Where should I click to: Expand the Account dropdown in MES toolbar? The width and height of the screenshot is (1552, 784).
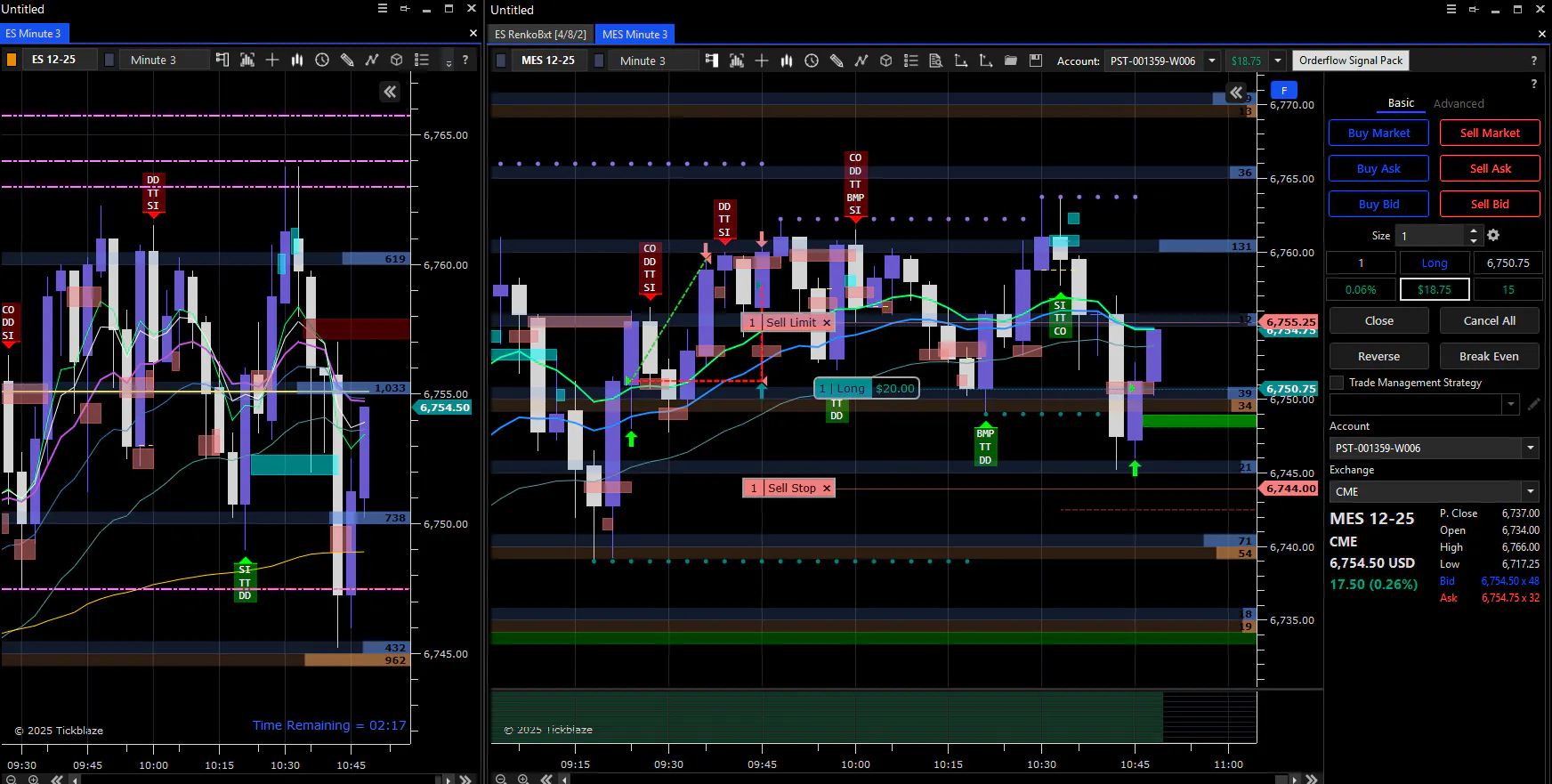1212,61
